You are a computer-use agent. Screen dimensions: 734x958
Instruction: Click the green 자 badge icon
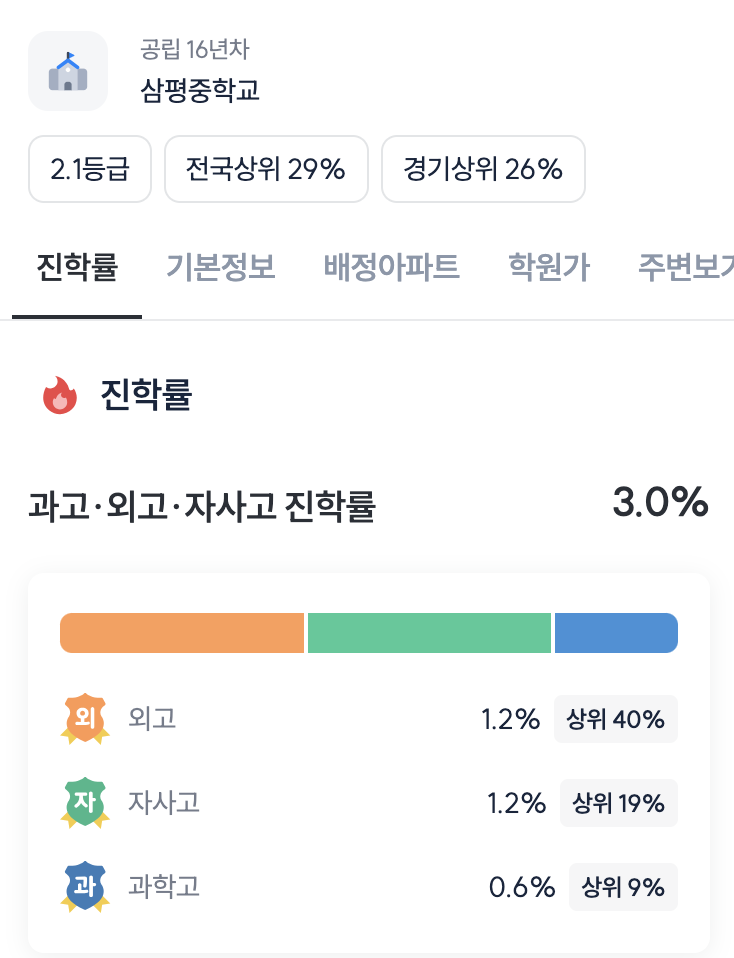(83, 803)
